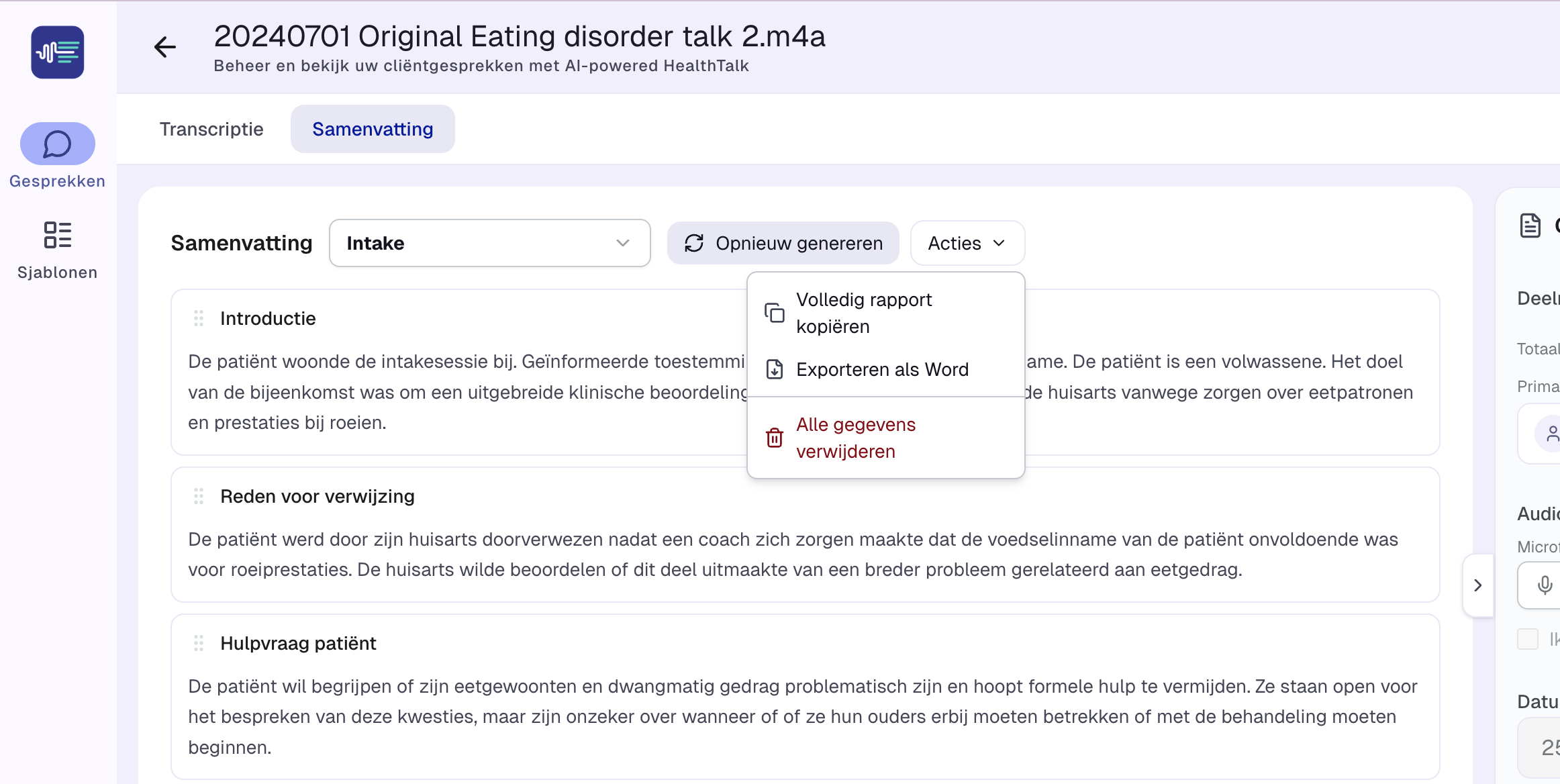Choose Alle gegevens verwijderen
The height and width of the screenshot is (784, 1560).
point(856,438)
